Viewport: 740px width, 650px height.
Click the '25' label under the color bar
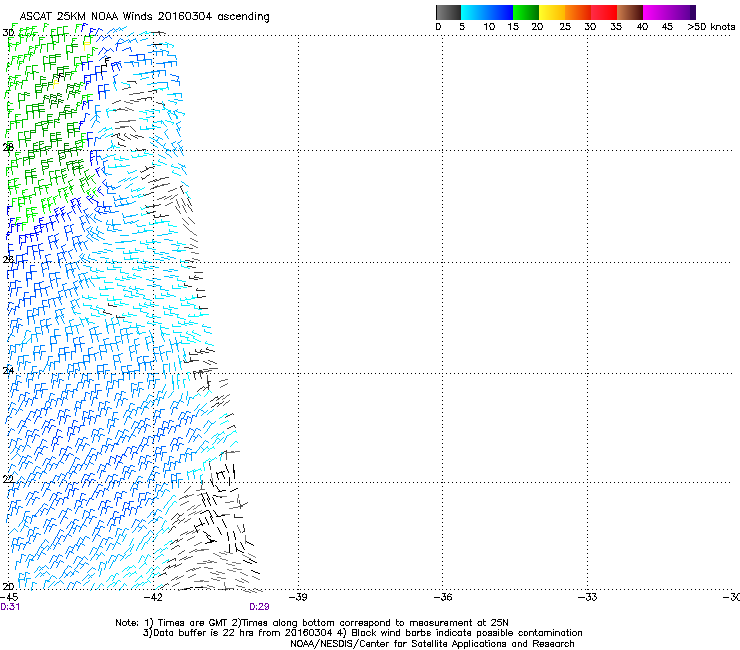(565, 26)
